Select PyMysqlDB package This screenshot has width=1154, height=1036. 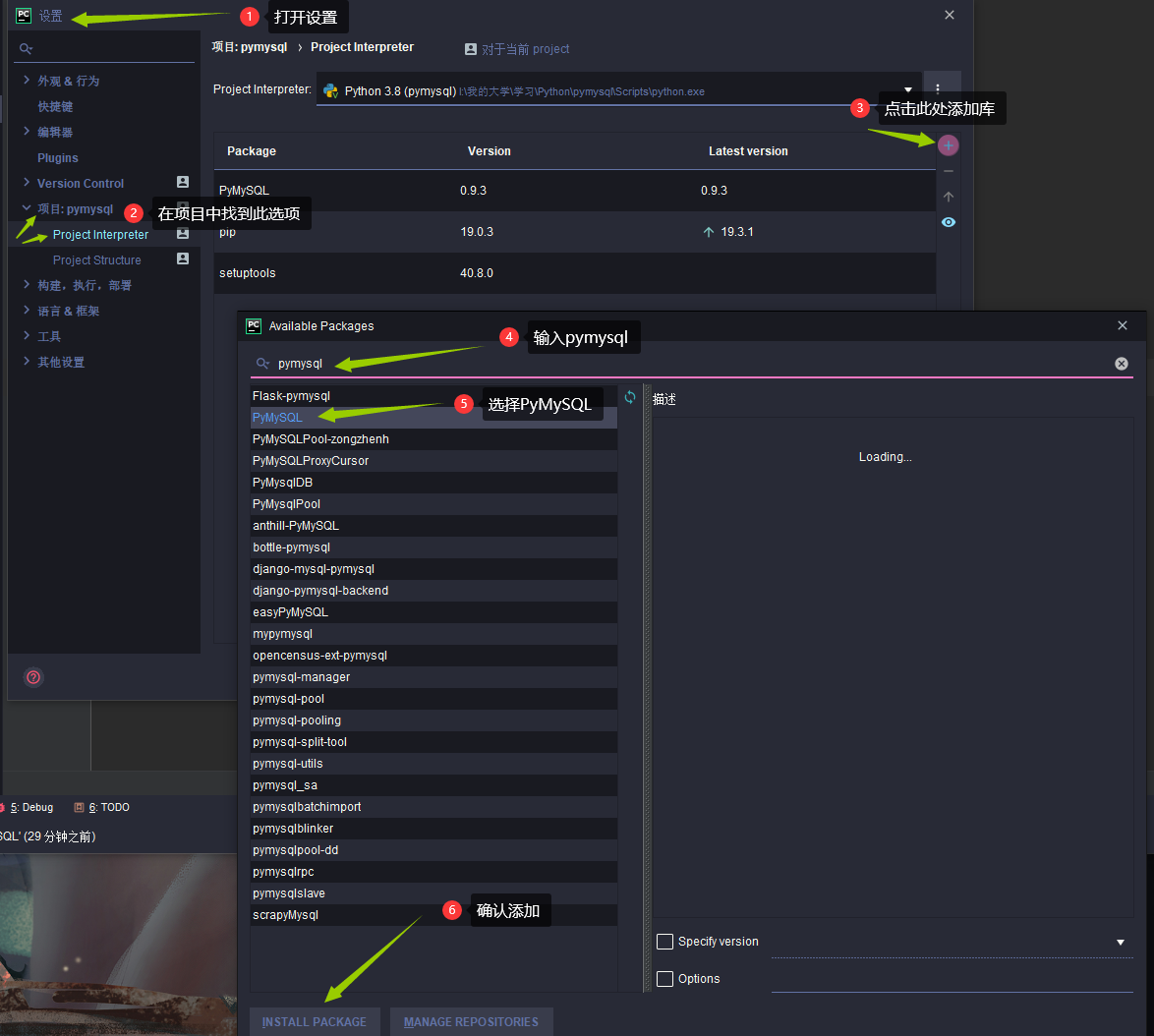(433, 483)
